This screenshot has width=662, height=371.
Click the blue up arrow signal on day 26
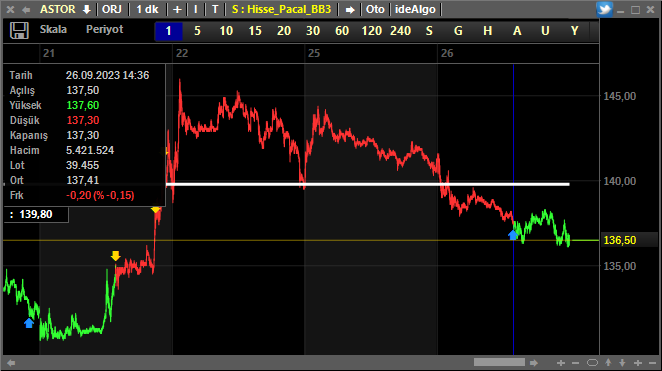[x=513, y=235]
